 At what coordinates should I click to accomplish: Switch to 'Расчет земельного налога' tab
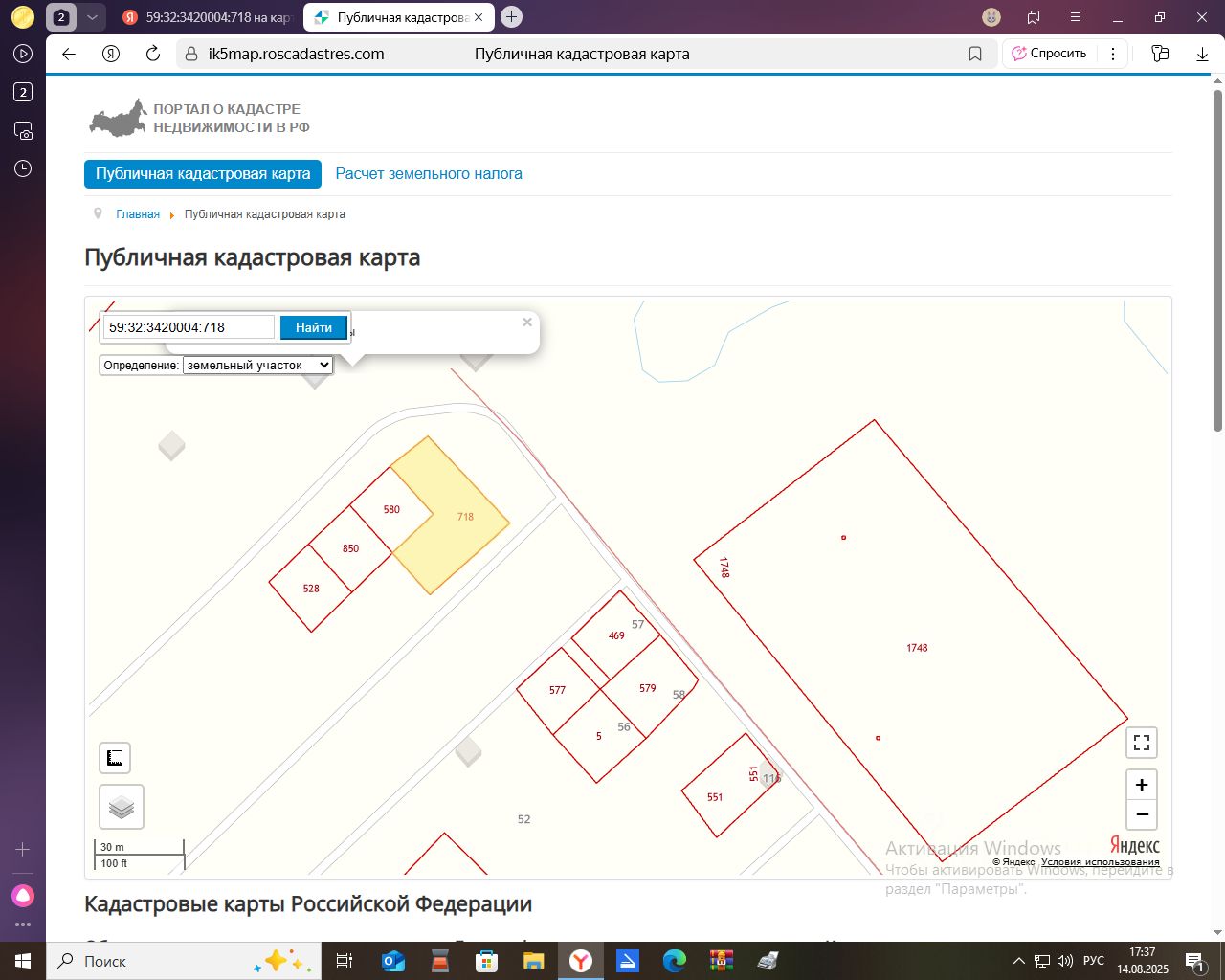tap(429, 174)
